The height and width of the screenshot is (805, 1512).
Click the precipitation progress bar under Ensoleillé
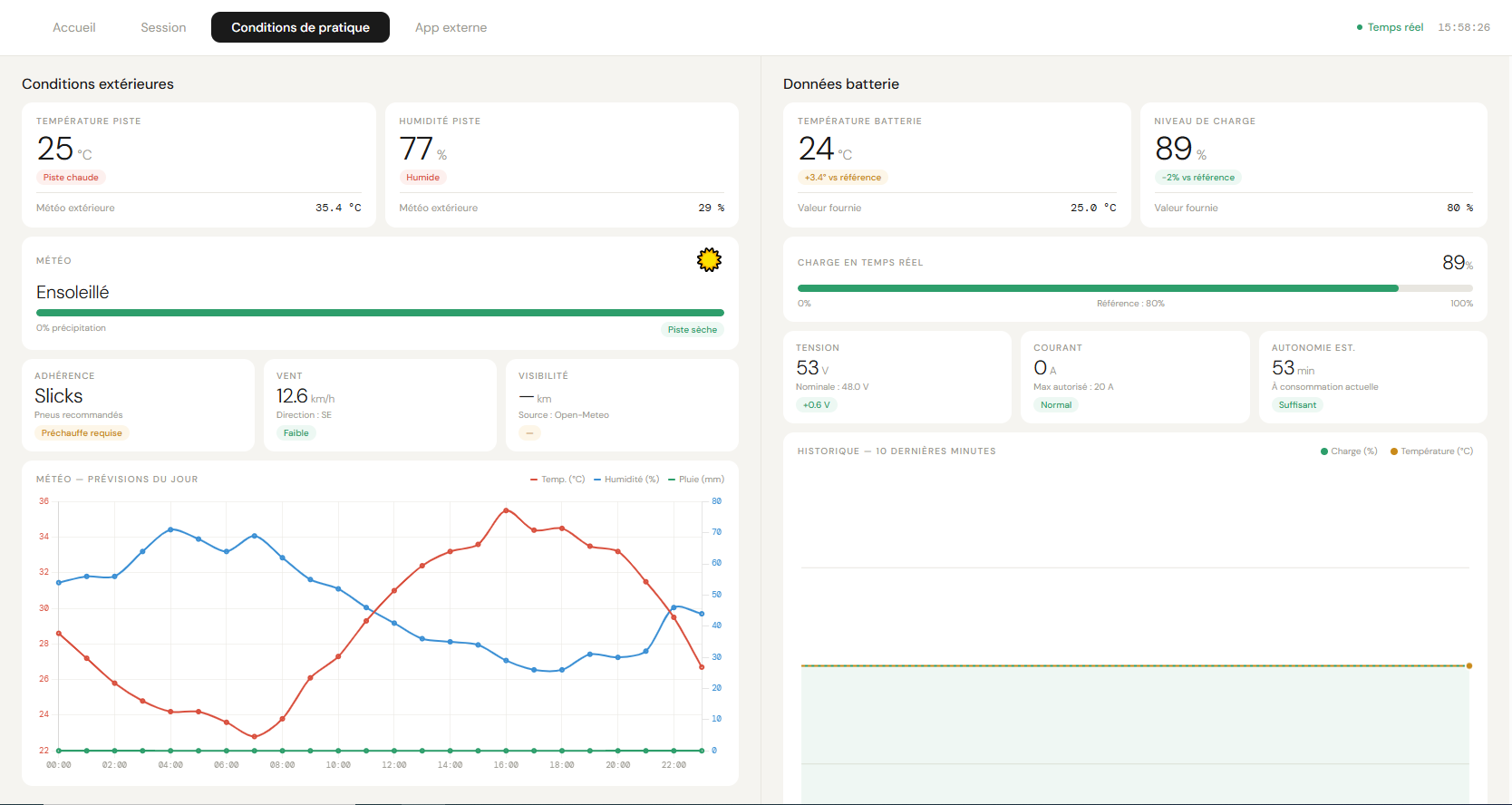[x=380, y=313]
